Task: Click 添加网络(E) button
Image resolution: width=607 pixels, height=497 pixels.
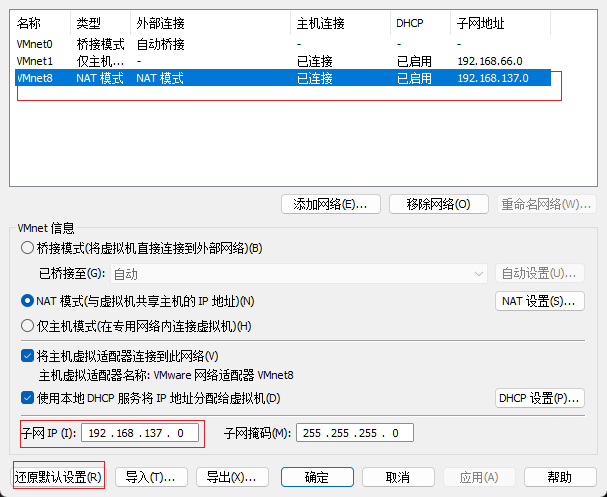Action: 331,204
